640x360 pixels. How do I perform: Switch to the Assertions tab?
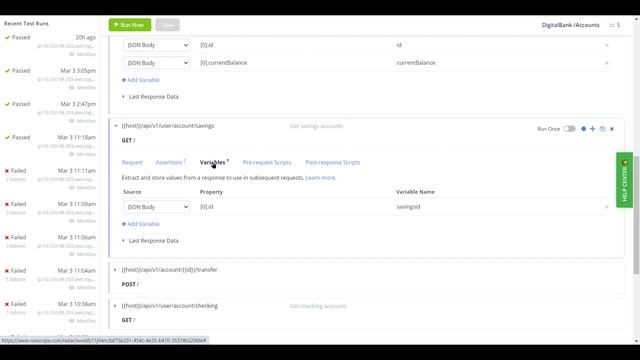coord(170,162)
